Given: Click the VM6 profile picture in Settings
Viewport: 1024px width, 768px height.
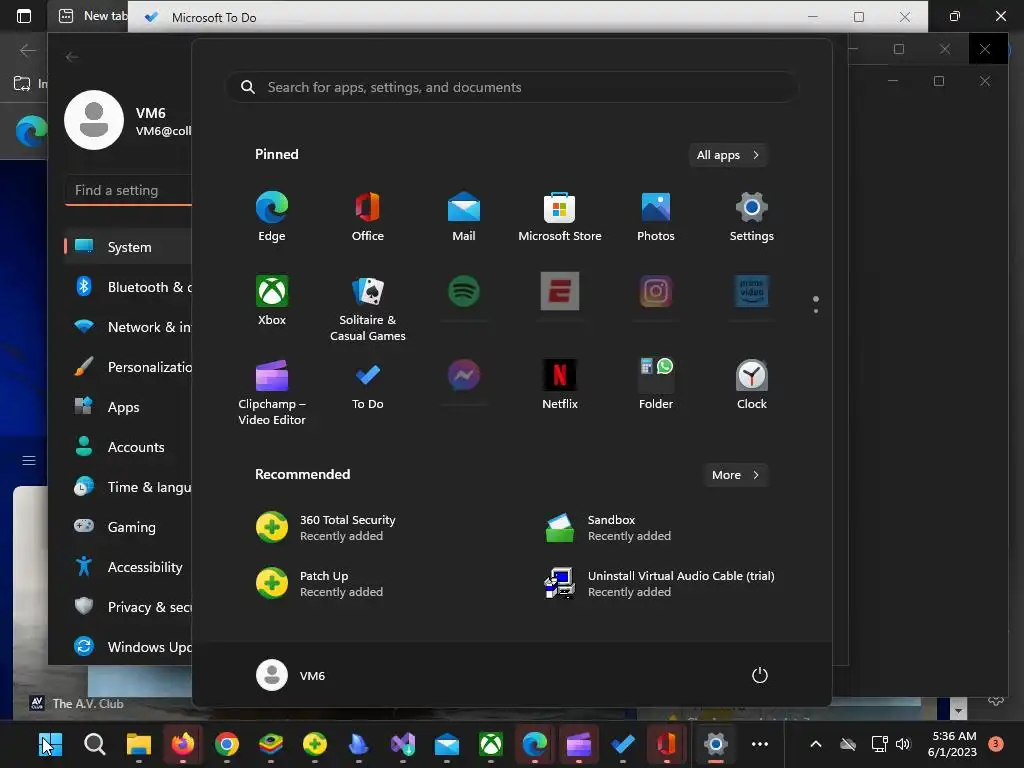Looking at the screenshot, I should click(94, 120).
